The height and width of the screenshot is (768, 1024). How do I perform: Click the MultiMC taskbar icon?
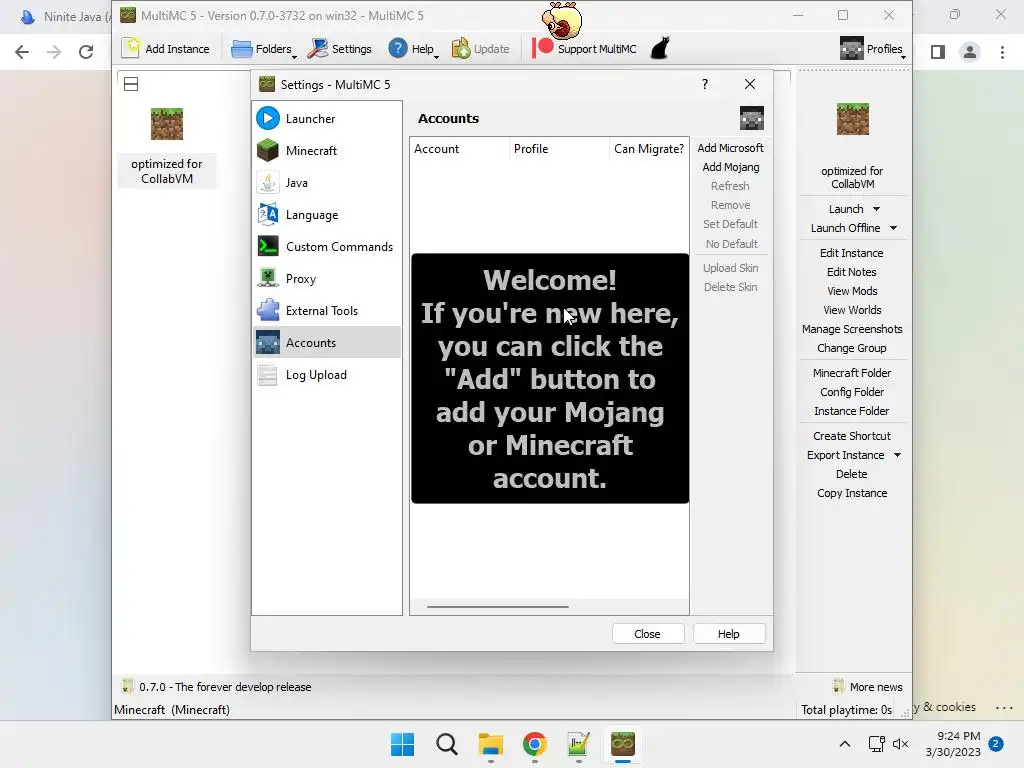(x=623, y=744)
